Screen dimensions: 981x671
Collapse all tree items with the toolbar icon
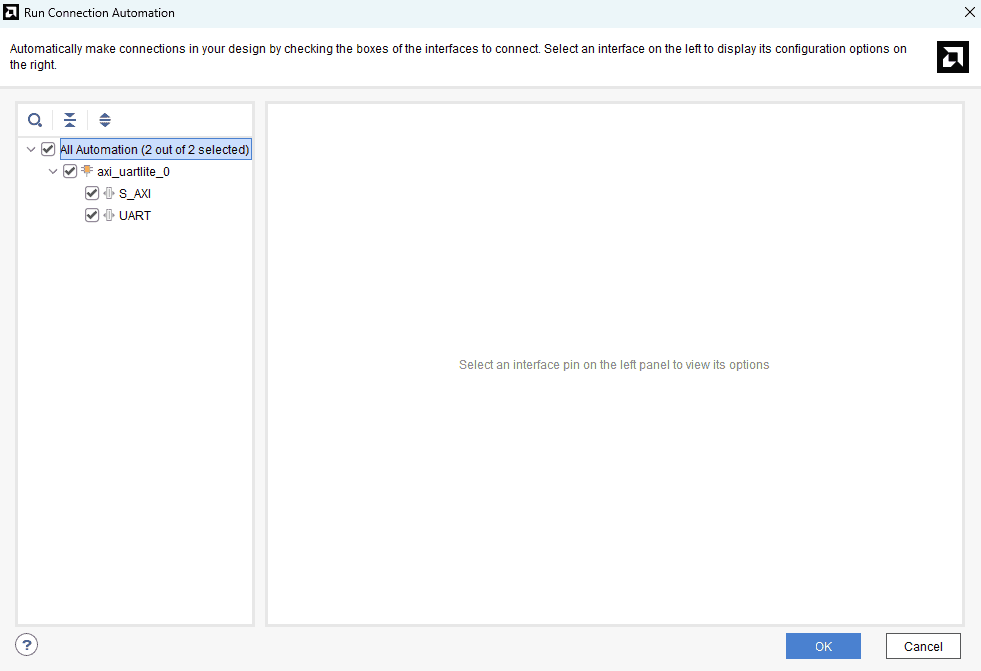[70, 120]
